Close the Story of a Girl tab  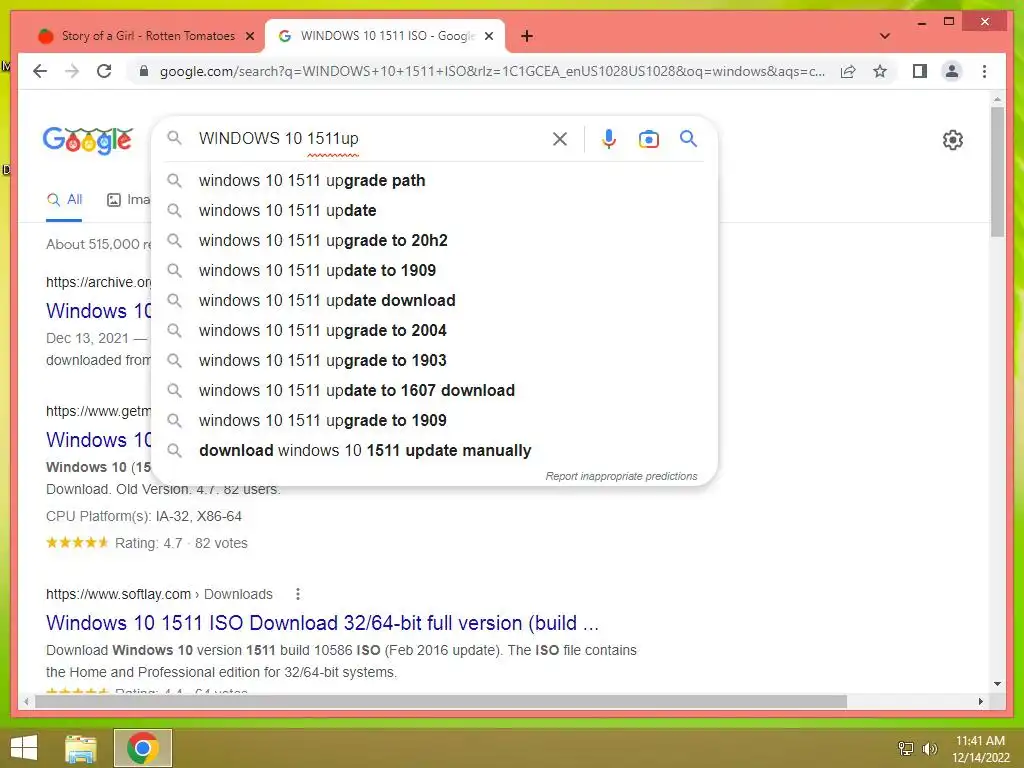point(249,36)
